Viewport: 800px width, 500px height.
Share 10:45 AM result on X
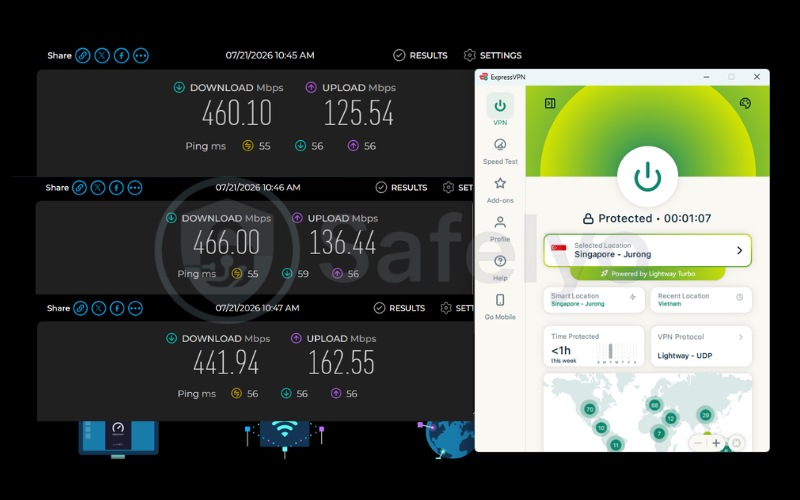click(x=102, y=55)
